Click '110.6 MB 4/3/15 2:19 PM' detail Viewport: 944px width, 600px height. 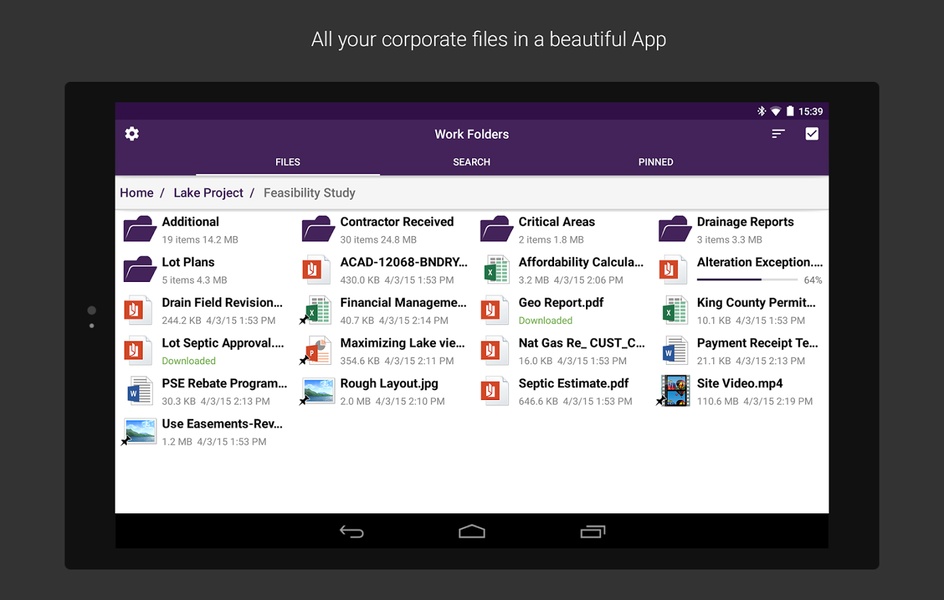pyautogui.click(x=754, y=401)
